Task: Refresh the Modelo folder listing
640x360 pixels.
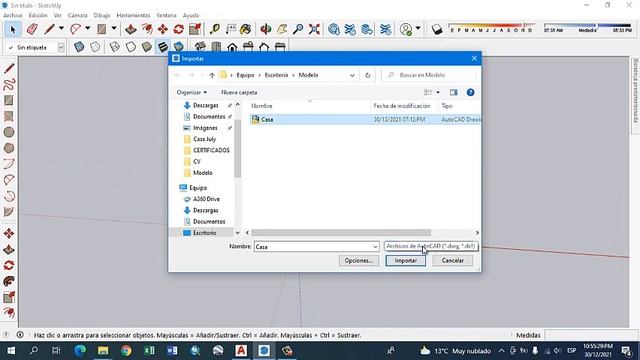Action: (x=368, y=75)
